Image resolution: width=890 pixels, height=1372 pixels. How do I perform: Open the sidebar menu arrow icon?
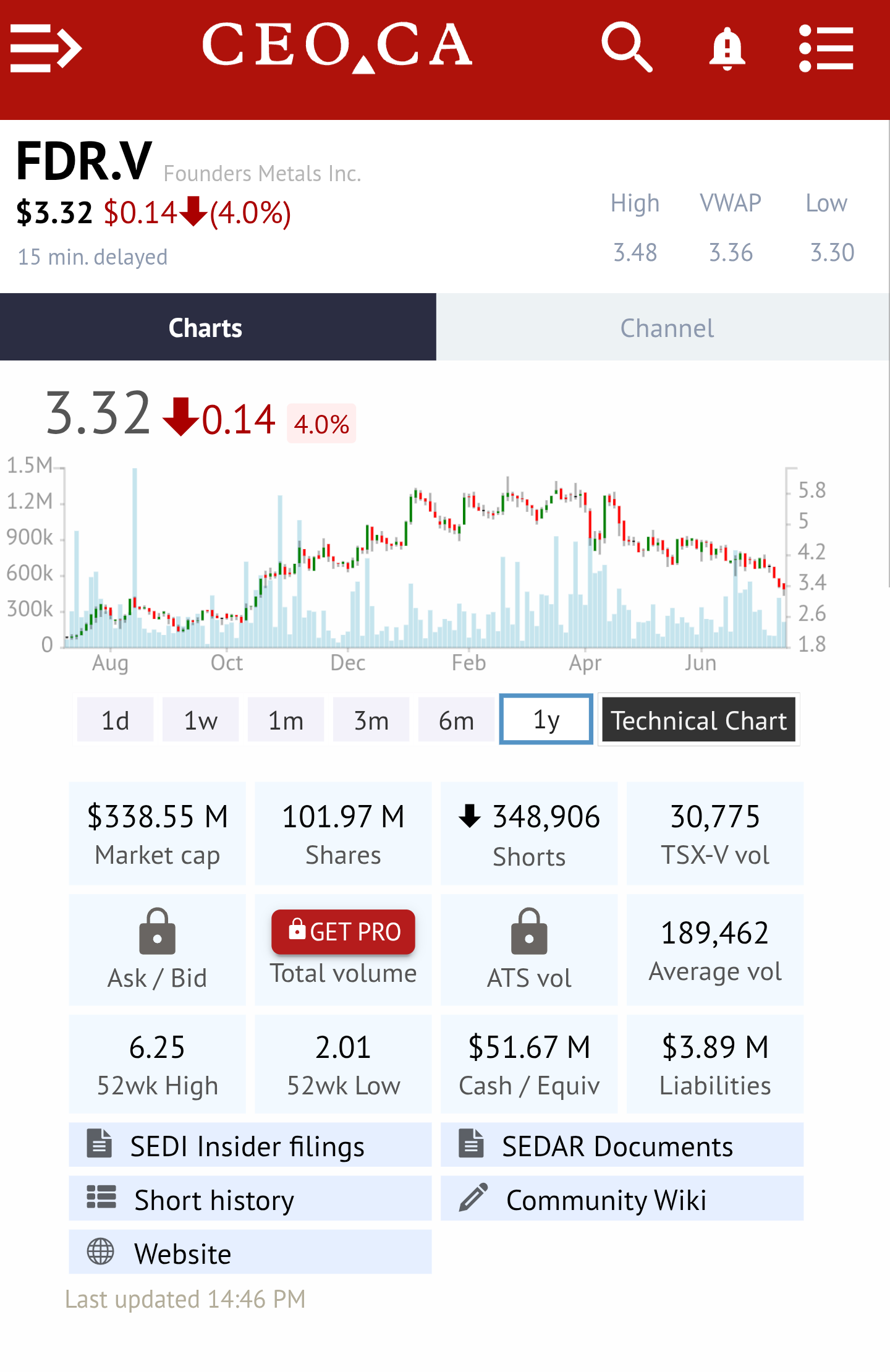pos(46,48)
